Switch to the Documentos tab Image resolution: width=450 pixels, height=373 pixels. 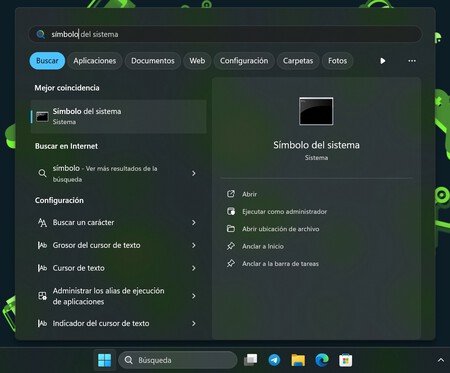click(x=153, y=61)
